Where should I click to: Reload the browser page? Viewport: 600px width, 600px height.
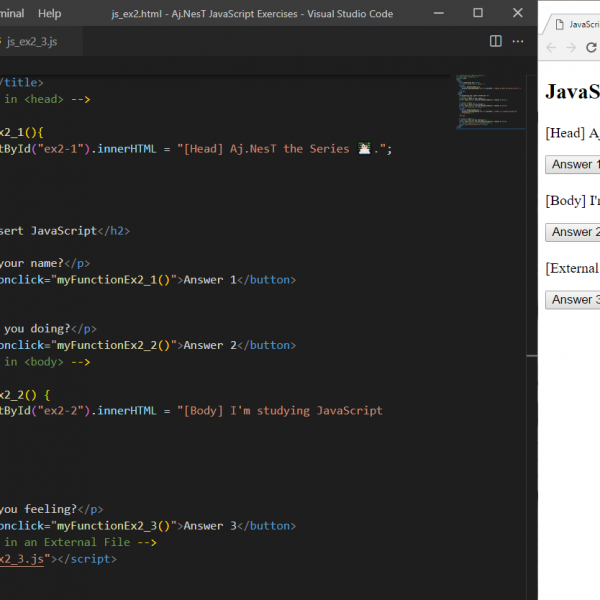coord(591,48)
